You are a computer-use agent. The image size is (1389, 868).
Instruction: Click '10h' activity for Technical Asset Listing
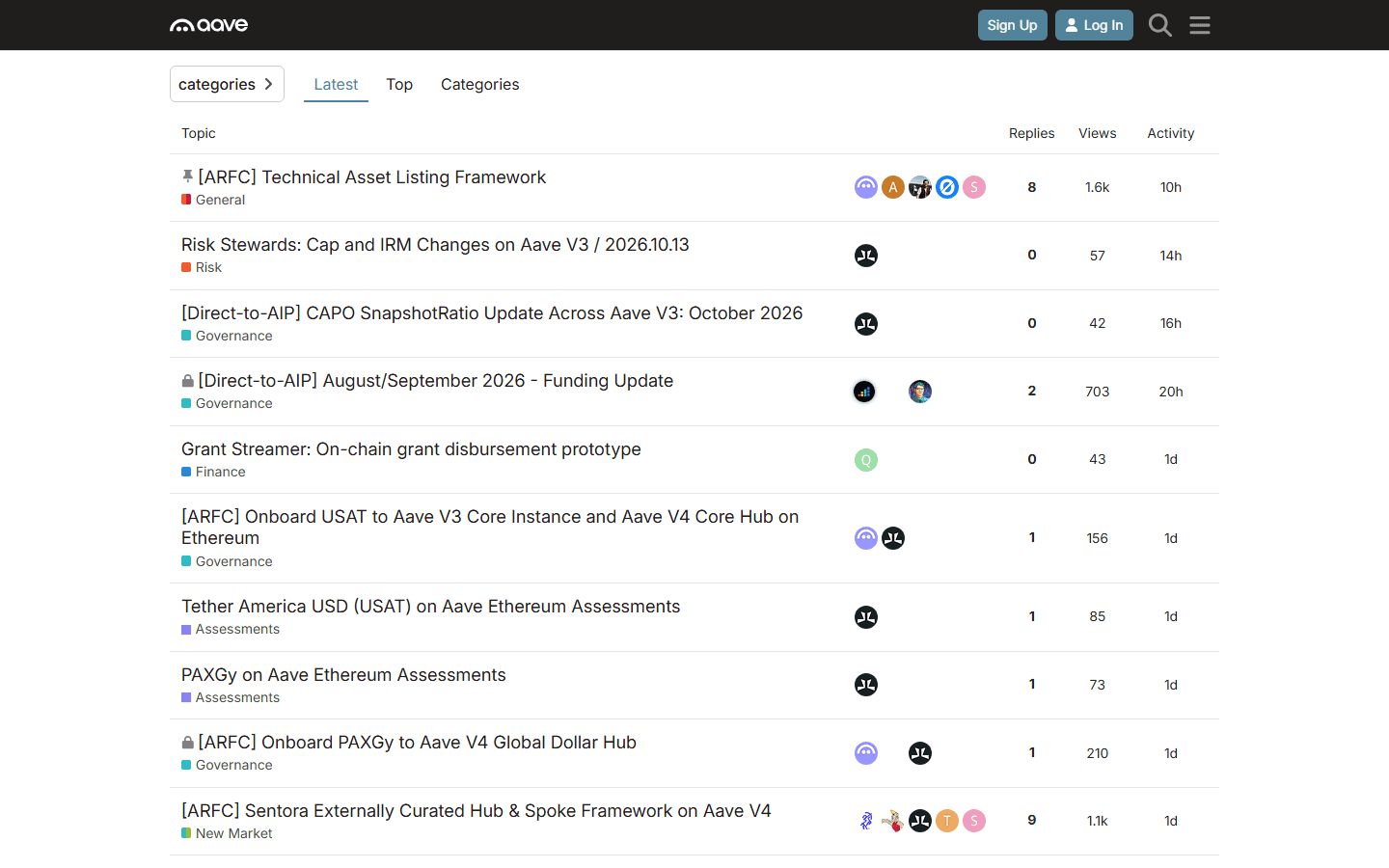click(x=1171, y=187)
